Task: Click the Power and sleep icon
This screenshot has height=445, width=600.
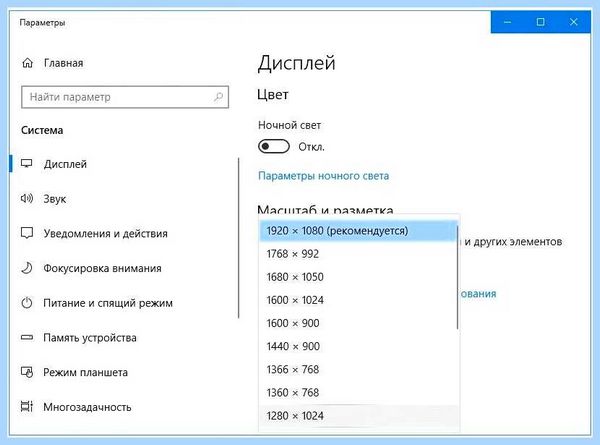Action: click(27, 303)
